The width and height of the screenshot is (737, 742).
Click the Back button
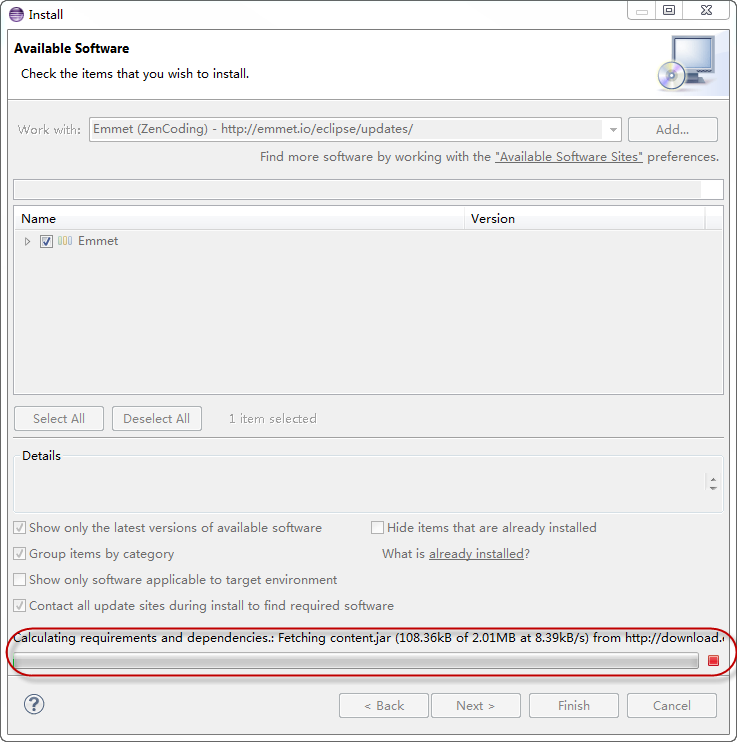[384, 706]
